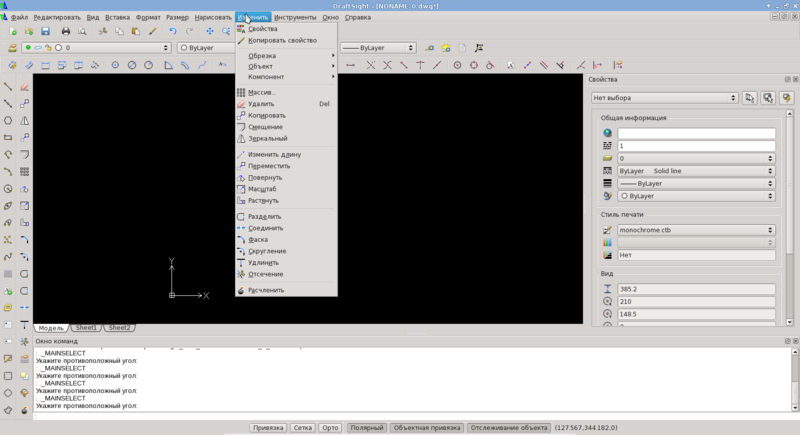This screenshot has height=435, width=800.
Task: Open the ByLayer color dropdown in Properties
Action: (x=696, y=196)
